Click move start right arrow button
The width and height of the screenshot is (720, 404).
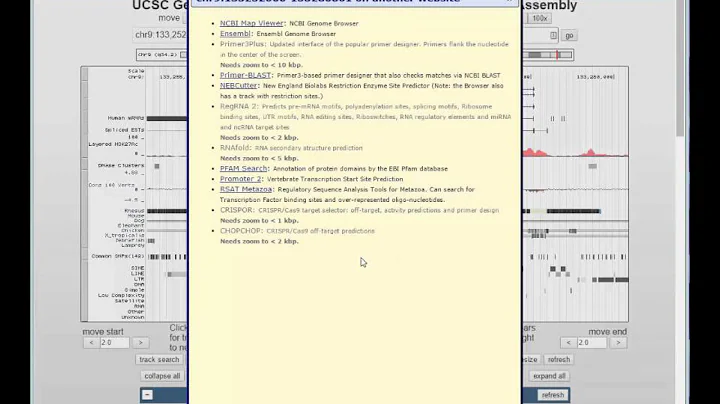point(141,342)
